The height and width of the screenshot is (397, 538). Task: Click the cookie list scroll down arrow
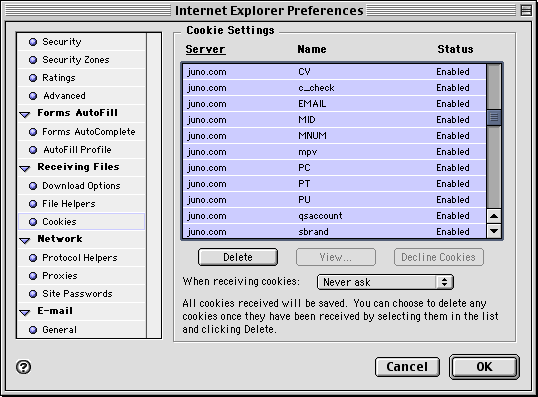tap(494, 231)
